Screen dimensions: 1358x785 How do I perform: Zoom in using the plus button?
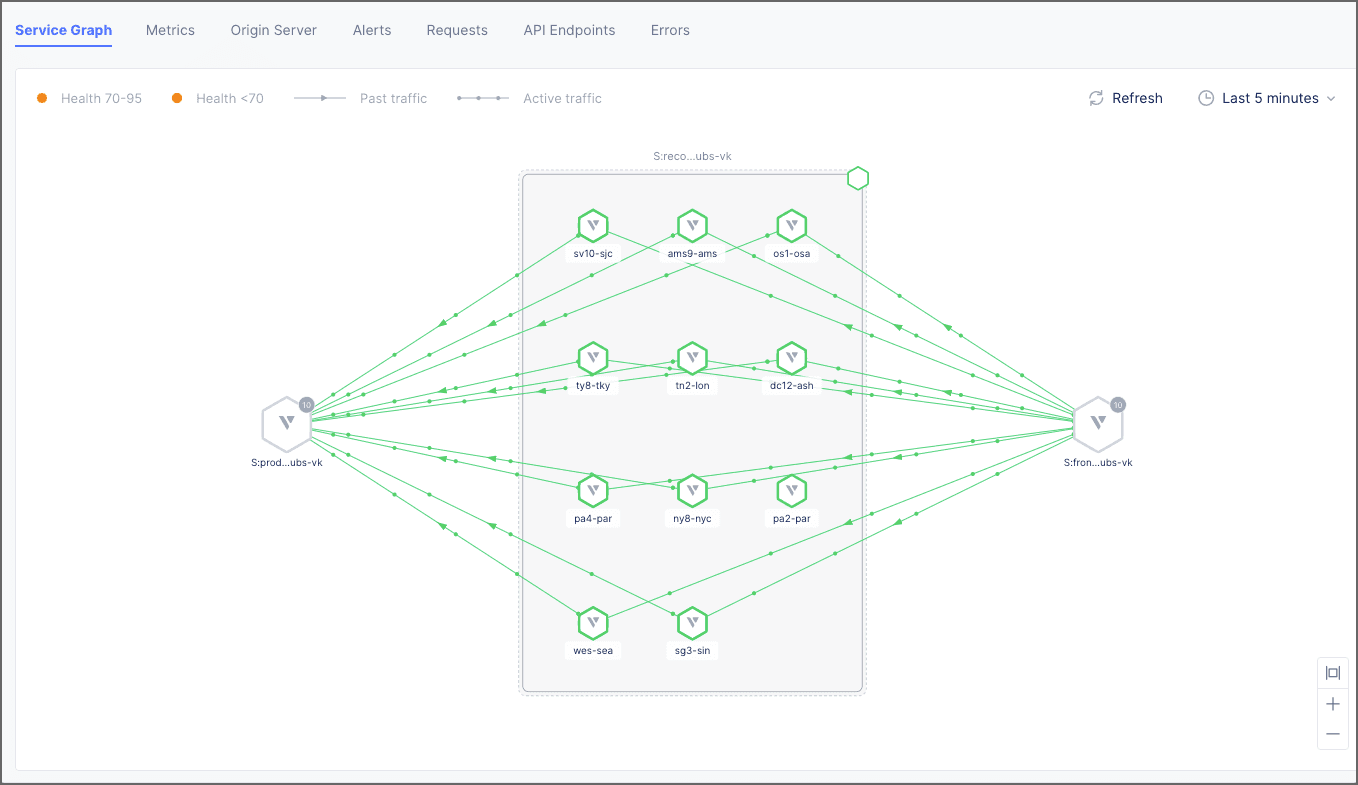coord(1332,704)
